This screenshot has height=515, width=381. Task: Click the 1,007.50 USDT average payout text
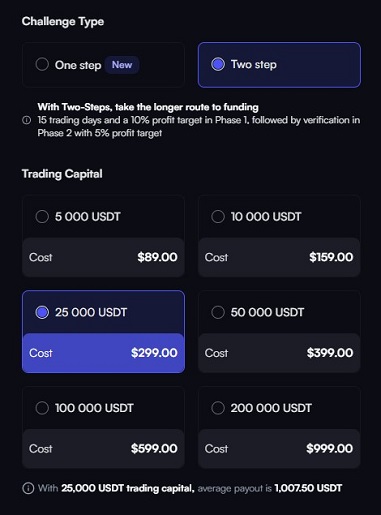click(308, 488)
